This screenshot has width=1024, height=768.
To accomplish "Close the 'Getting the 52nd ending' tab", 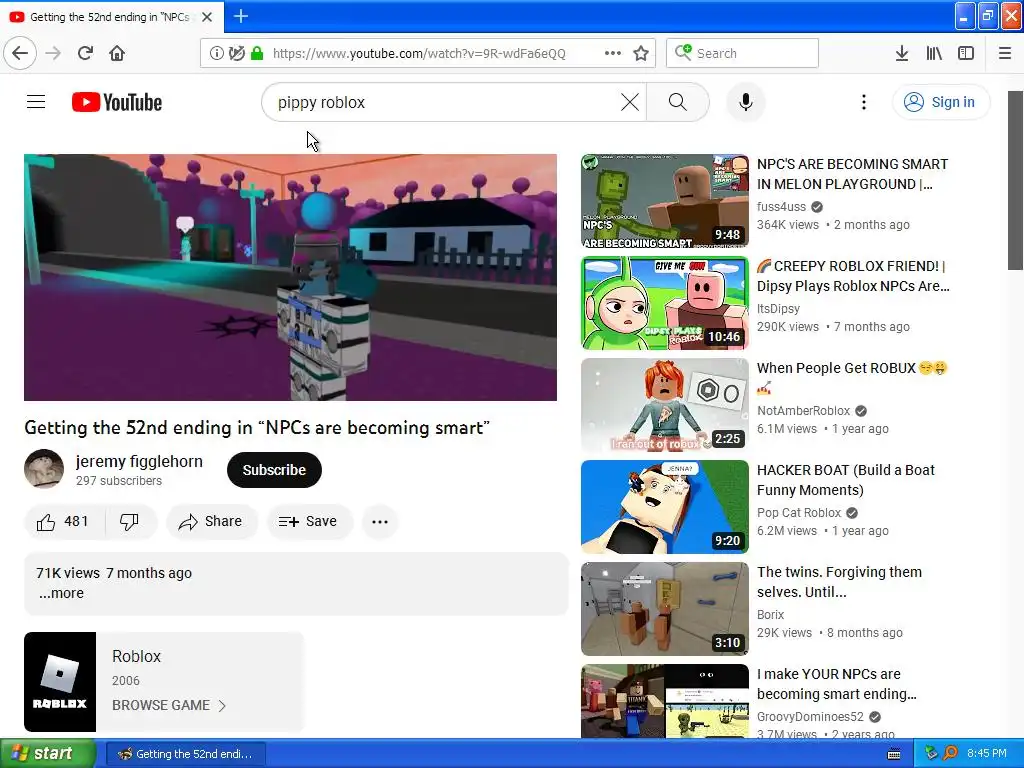I will click(x=207, y=17).
